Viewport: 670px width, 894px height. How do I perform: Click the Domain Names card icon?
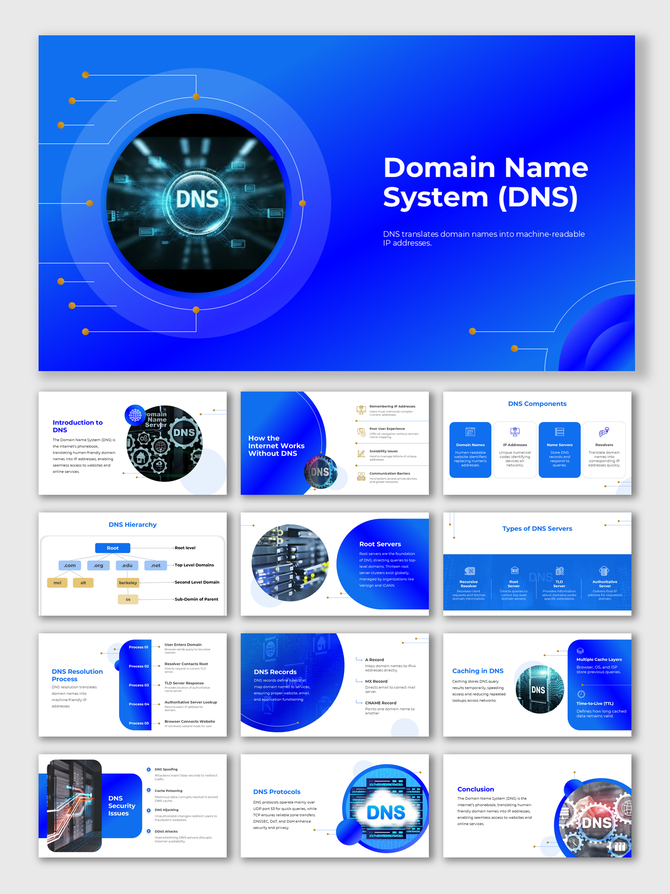coord(470,432)
